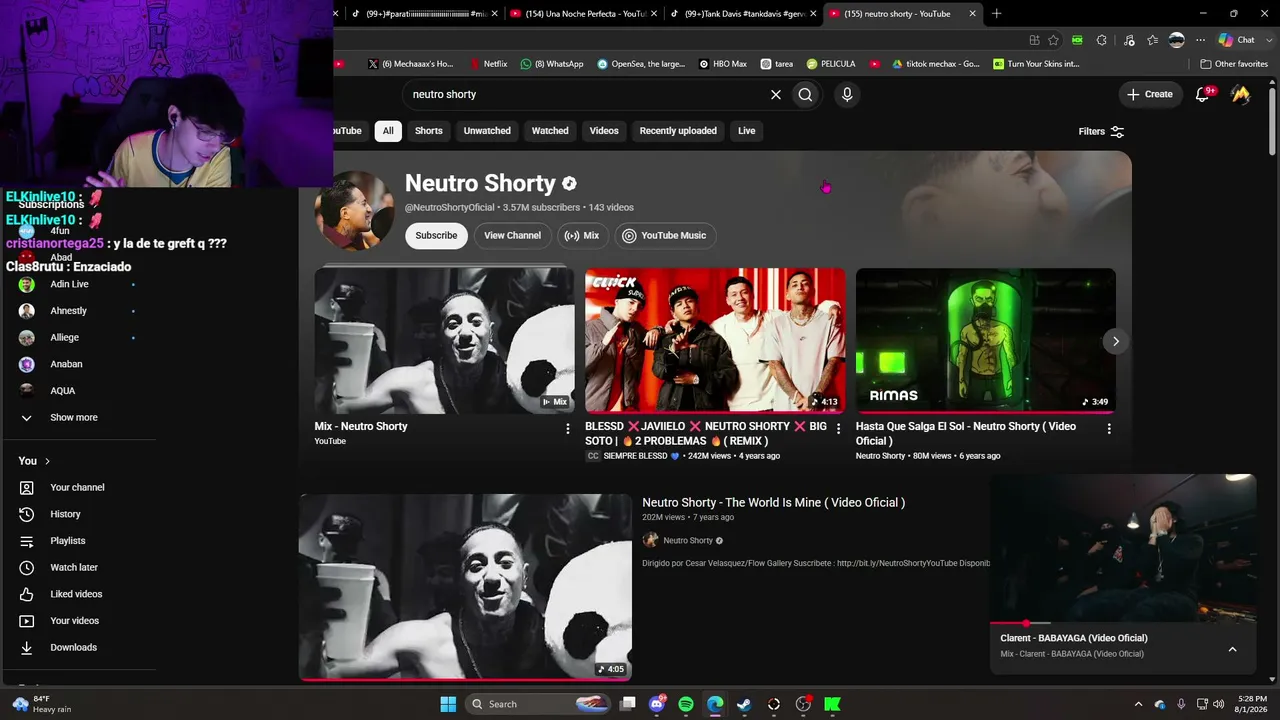The width and height of the screenshot is (1280, 720).
Task: Open History icon in the sidebar
Action: point(27,514)
